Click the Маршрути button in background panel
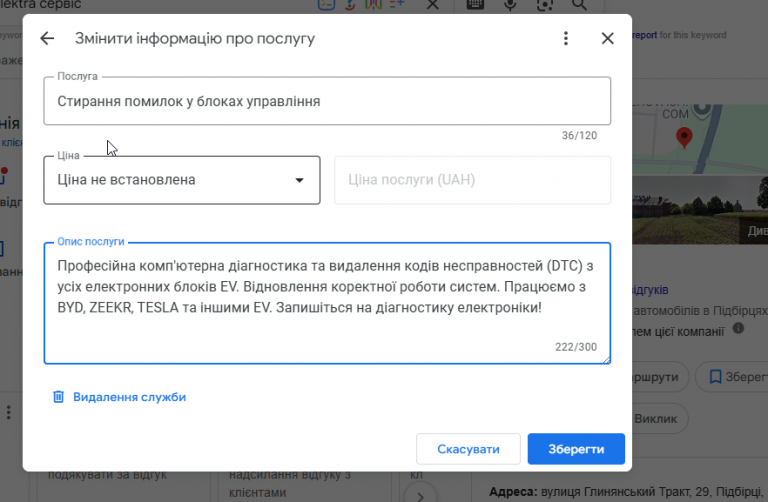 pos(660,377)
